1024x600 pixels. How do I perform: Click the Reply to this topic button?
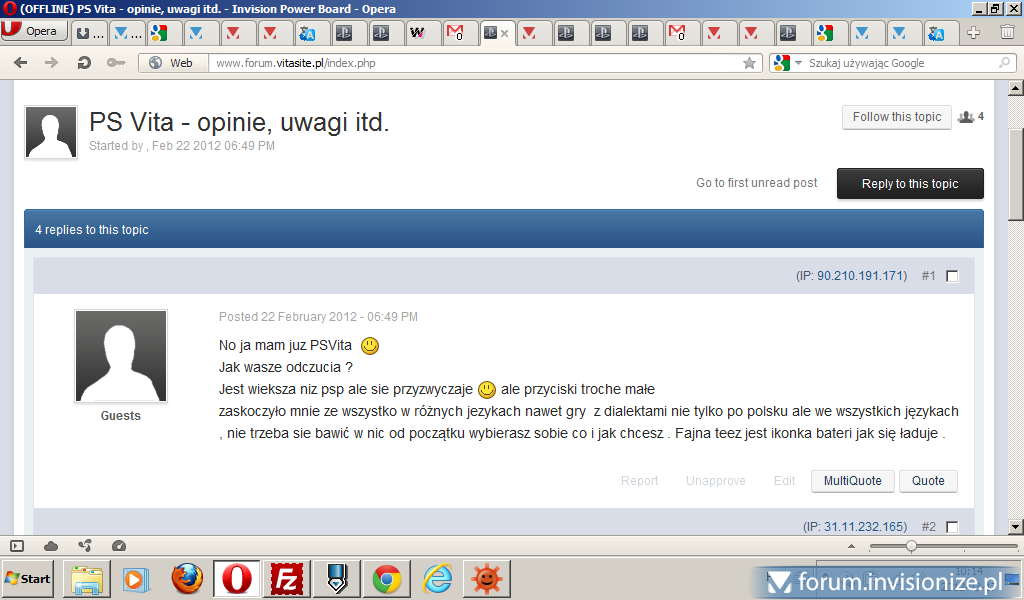pos(909,184)
